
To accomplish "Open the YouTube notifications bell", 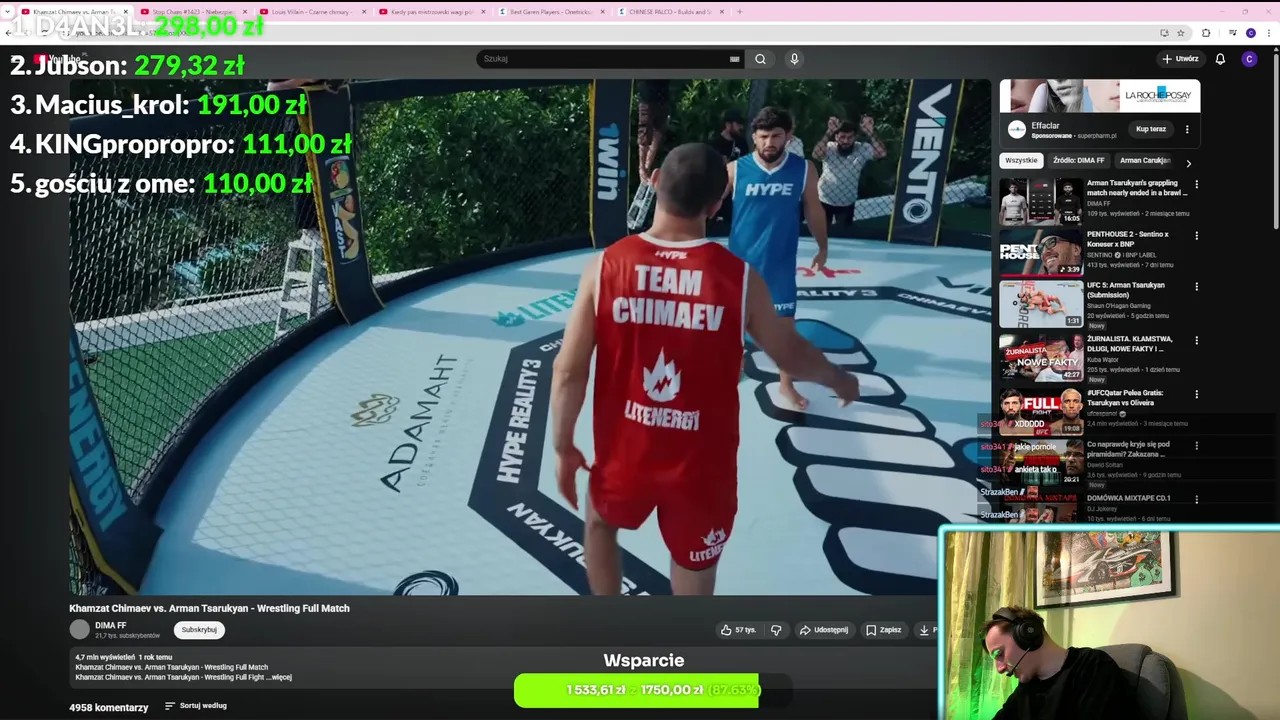I will [1220, 59].
